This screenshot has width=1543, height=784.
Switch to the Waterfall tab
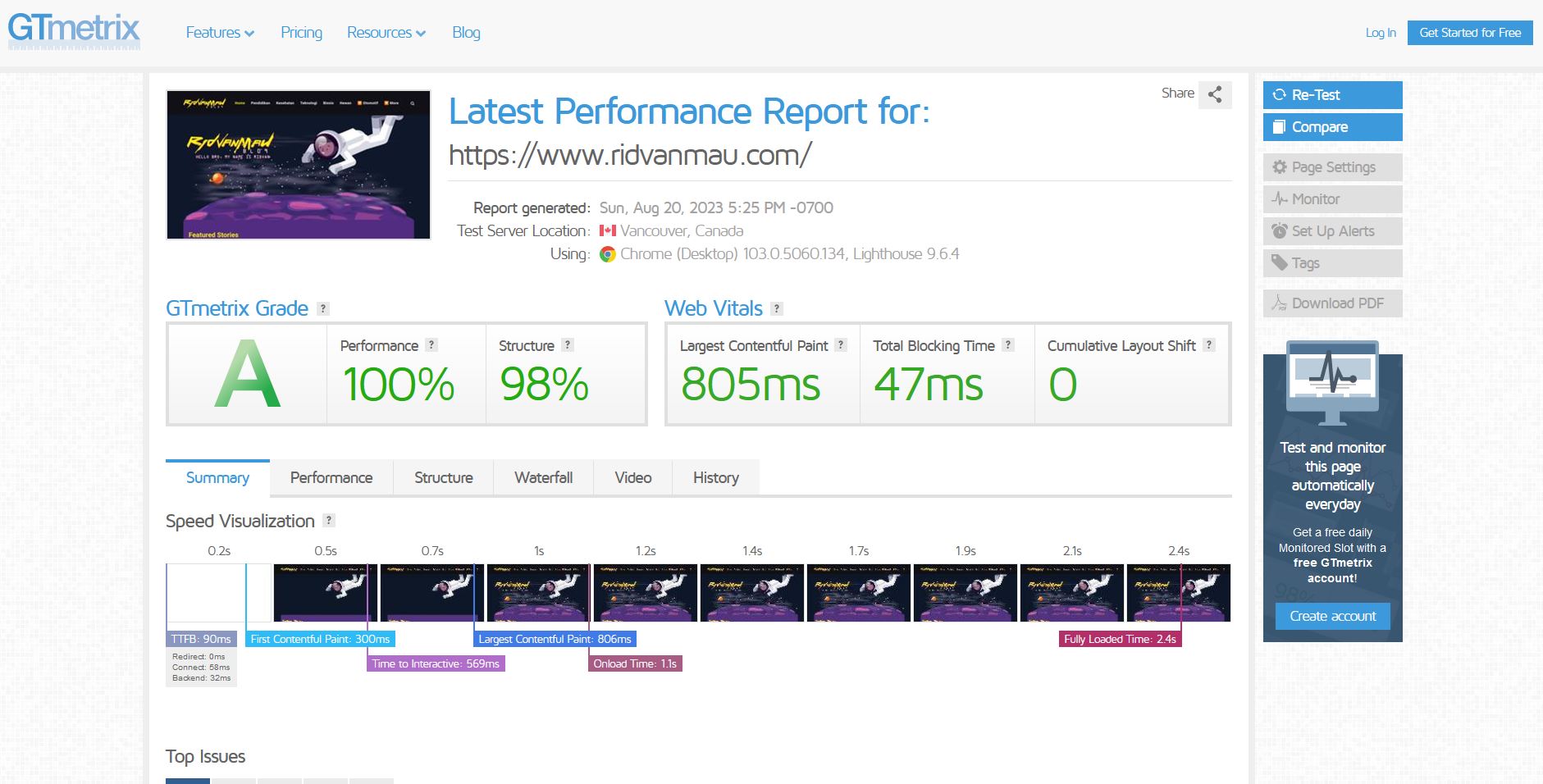[544, 478]
